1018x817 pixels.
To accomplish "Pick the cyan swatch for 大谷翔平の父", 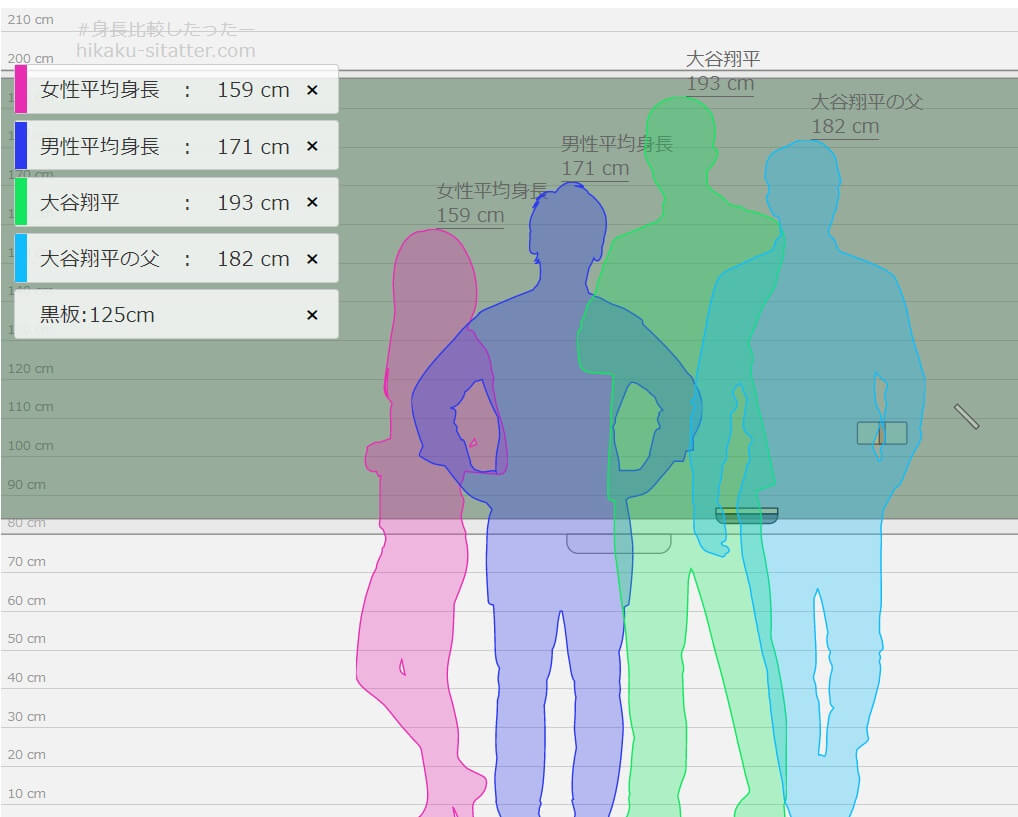I will [x=21, y=259].
